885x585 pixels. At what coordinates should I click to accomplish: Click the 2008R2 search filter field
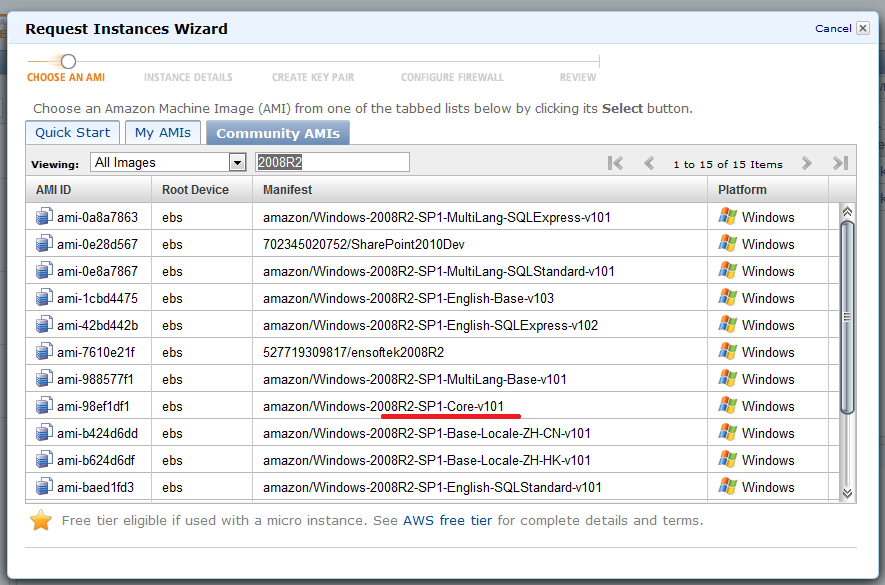click(x=332, y=163)
